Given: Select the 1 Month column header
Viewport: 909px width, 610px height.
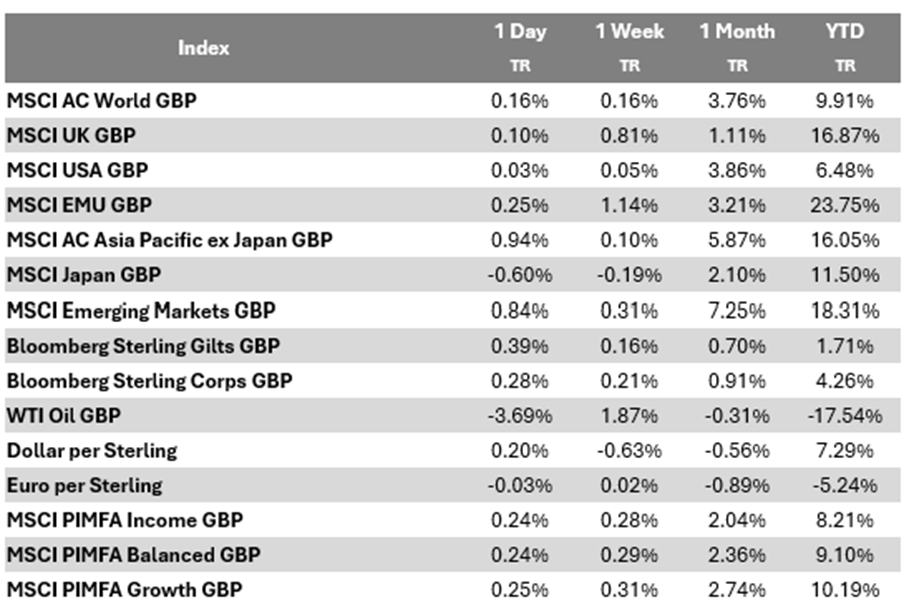Looking at the screenshot, I should tap(737, 32).
